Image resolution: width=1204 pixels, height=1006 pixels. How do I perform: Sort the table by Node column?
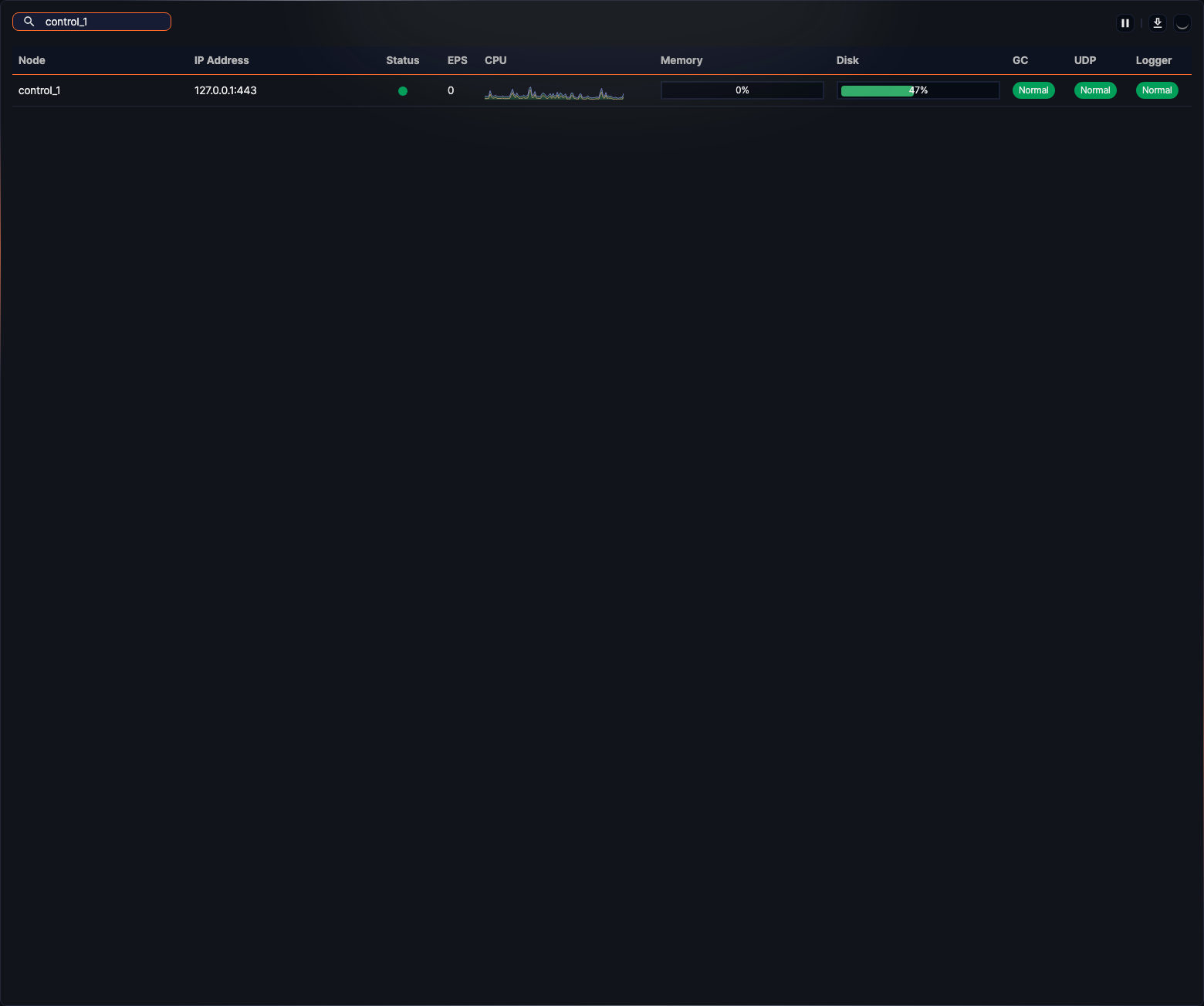(x=32, y=60)
